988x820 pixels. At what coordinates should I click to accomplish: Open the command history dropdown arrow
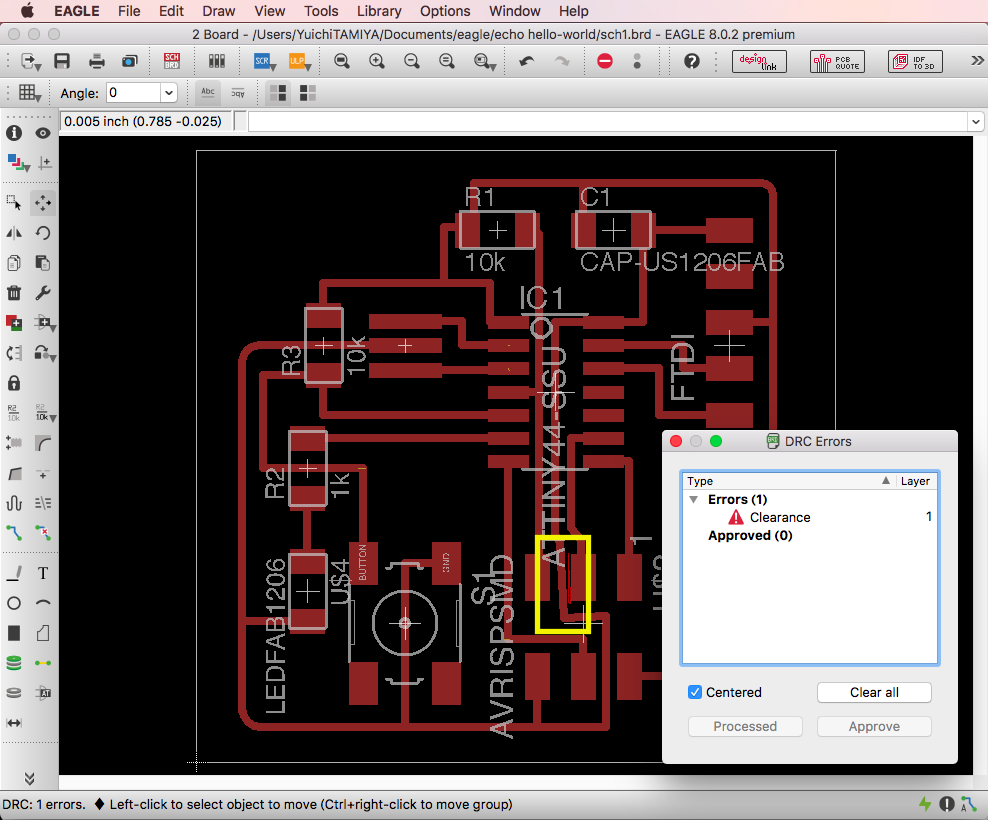[975, 122]
